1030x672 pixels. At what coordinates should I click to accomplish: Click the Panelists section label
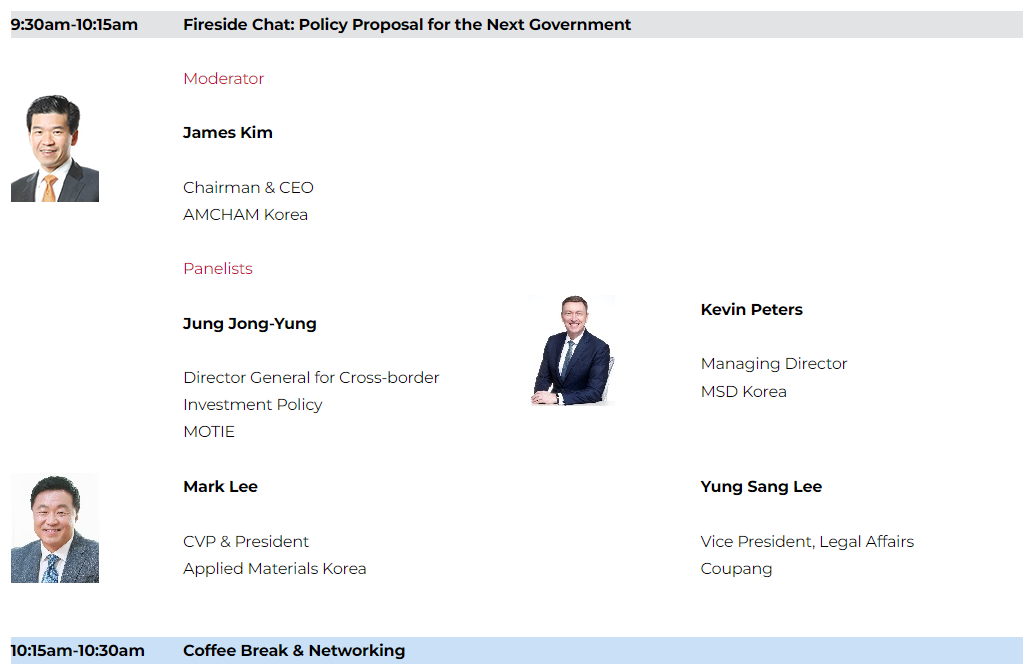pyautogui.click(x=217, y=269)
